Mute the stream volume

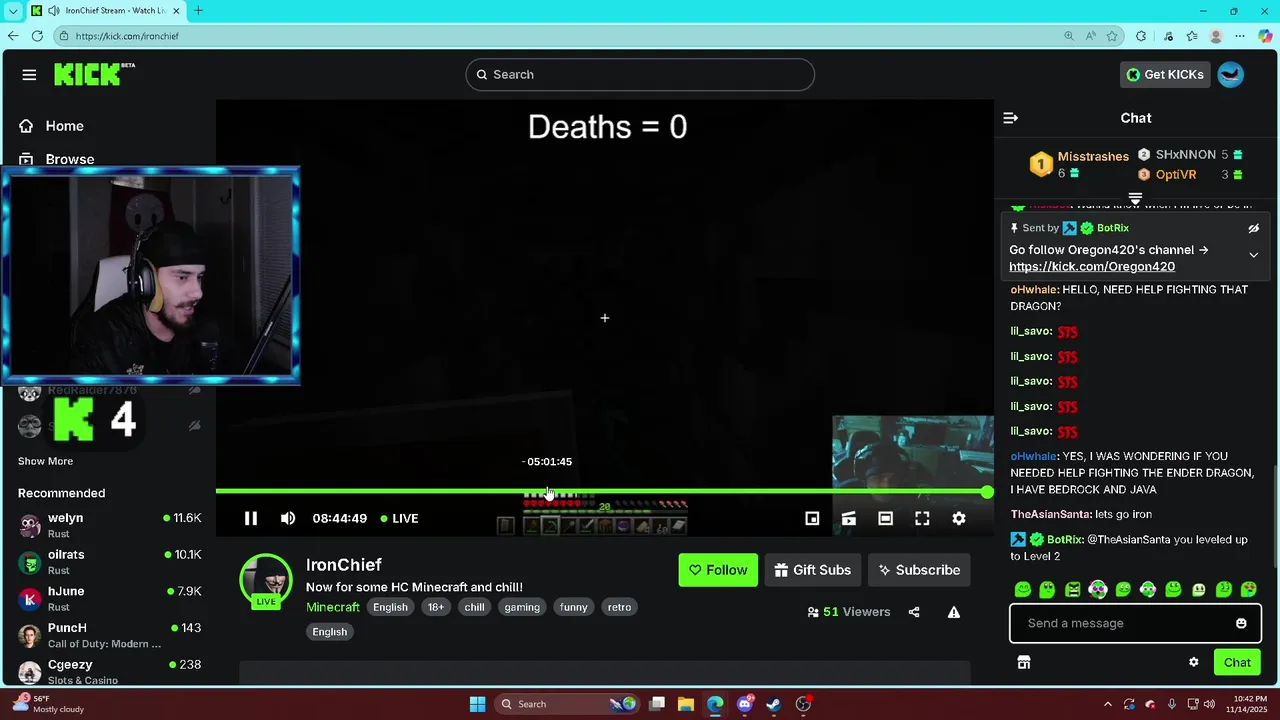point(288,518)
